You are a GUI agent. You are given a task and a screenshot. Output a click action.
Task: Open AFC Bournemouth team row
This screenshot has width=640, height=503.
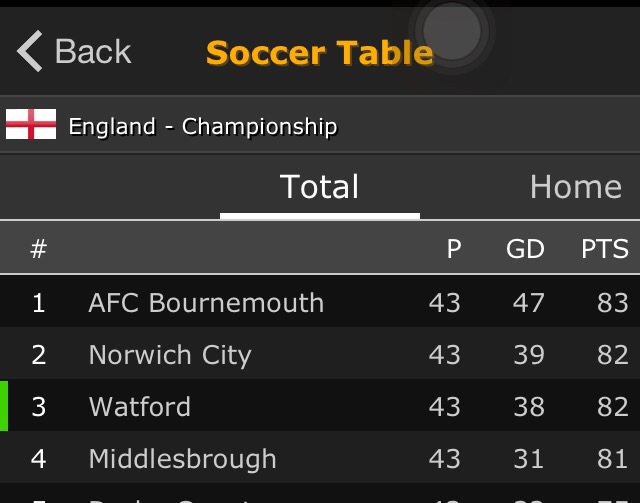[206, 302]
